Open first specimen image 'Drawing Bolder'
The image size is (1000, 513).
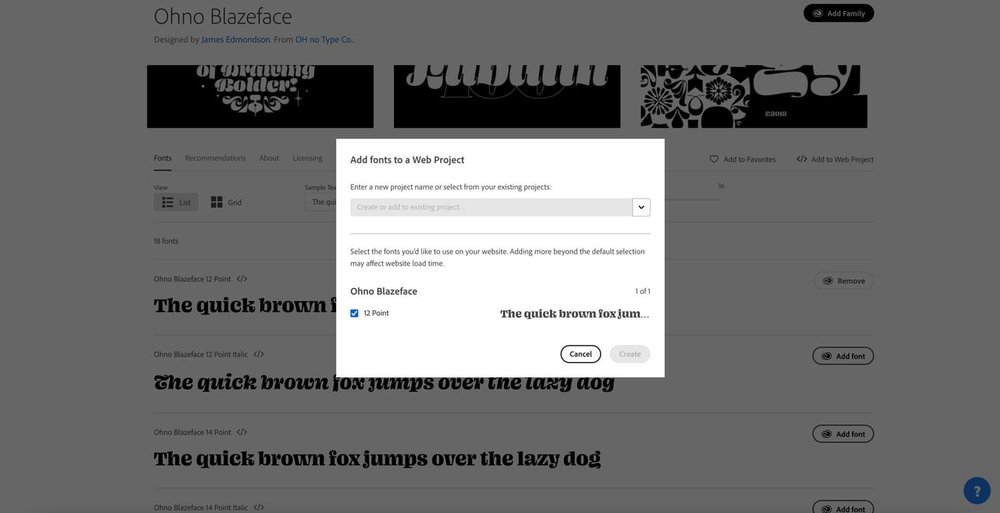[260, 96]
